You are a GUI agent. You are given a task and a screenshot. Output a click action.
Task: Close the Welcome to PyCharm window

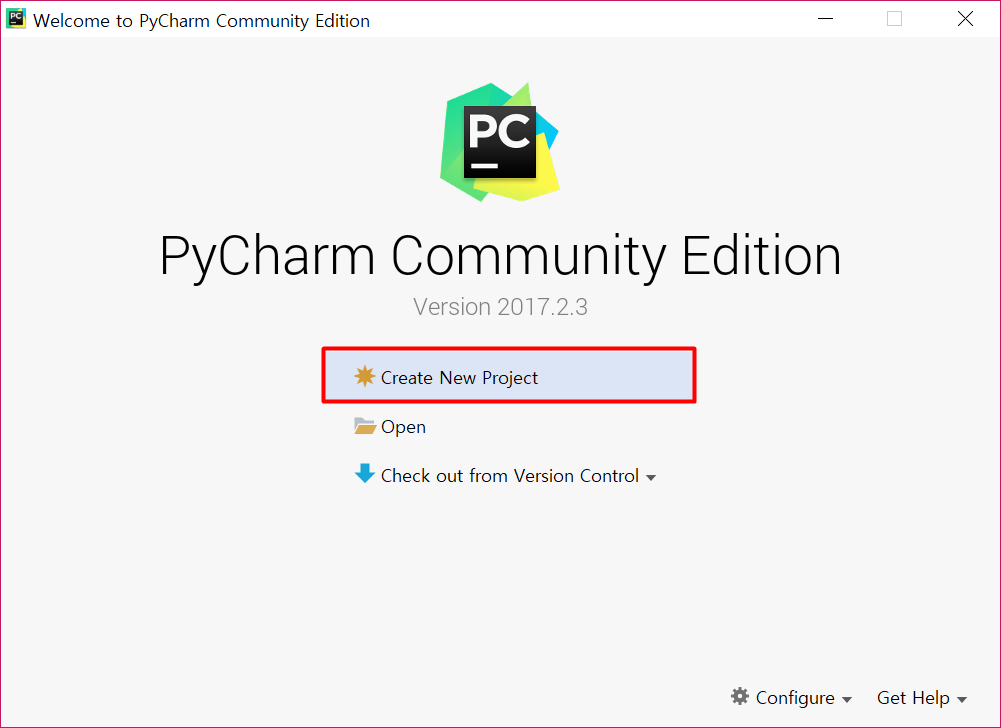click(965, 19)
